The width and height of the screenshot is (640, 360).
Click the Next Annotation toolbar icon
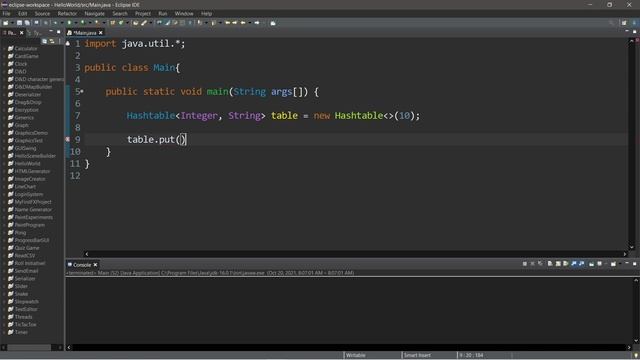point(200,23)
